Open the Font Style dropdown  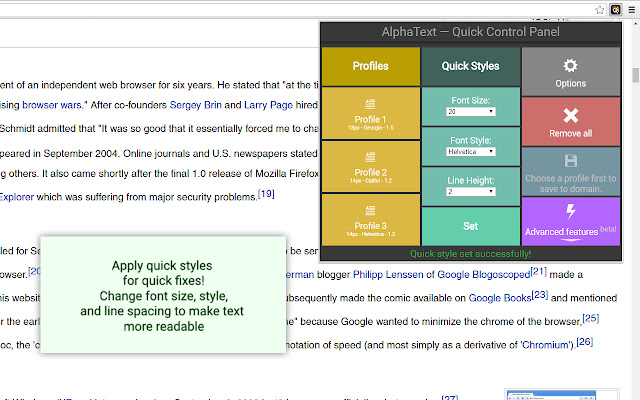470,152
